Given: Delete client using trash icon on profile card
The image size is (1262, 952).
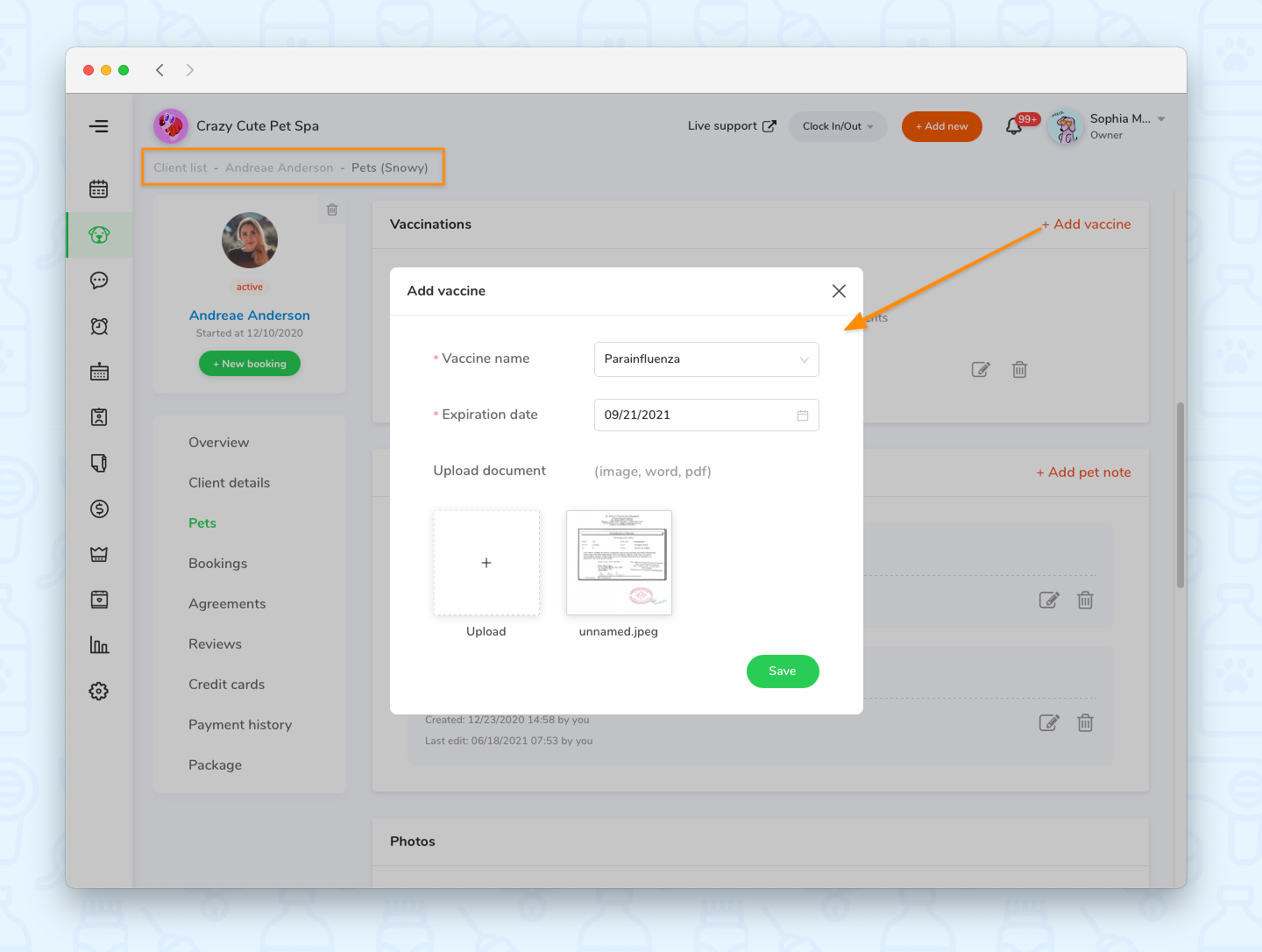Looking at the screenshot, I should tap(332, 210).
